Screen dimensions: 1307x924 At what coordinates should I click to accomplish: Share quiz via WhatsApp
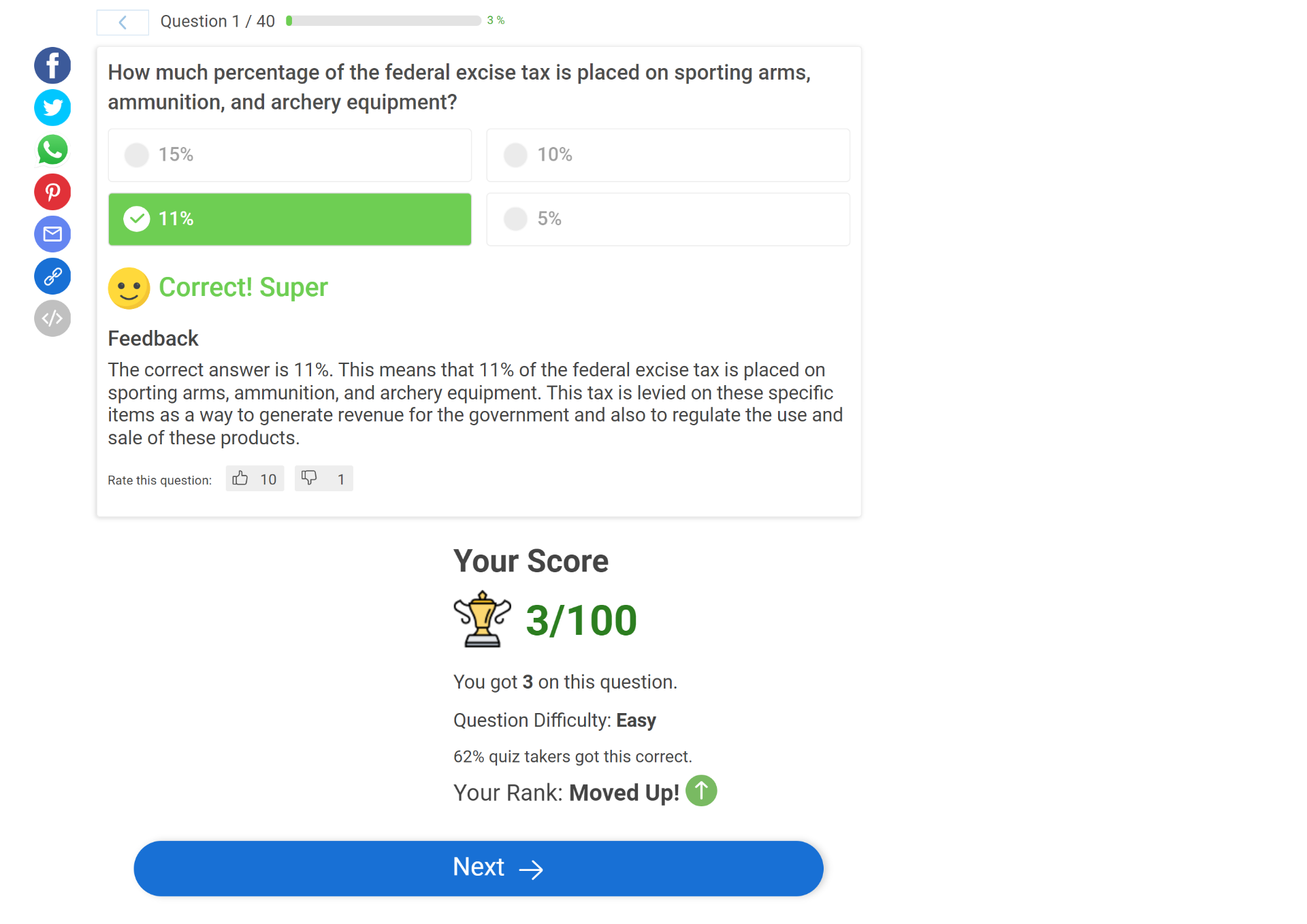click(52, 150)
